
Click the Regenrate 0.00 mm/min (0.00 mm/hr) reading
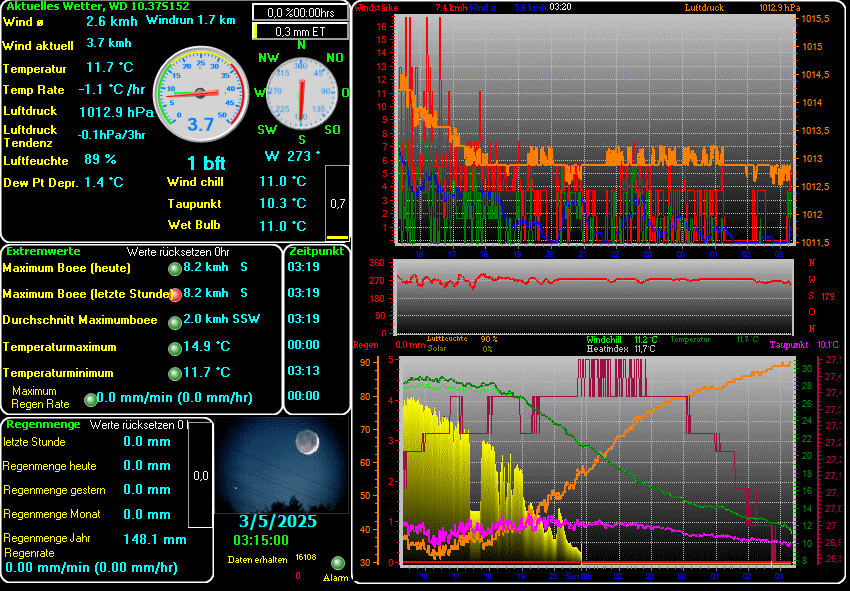91,568
